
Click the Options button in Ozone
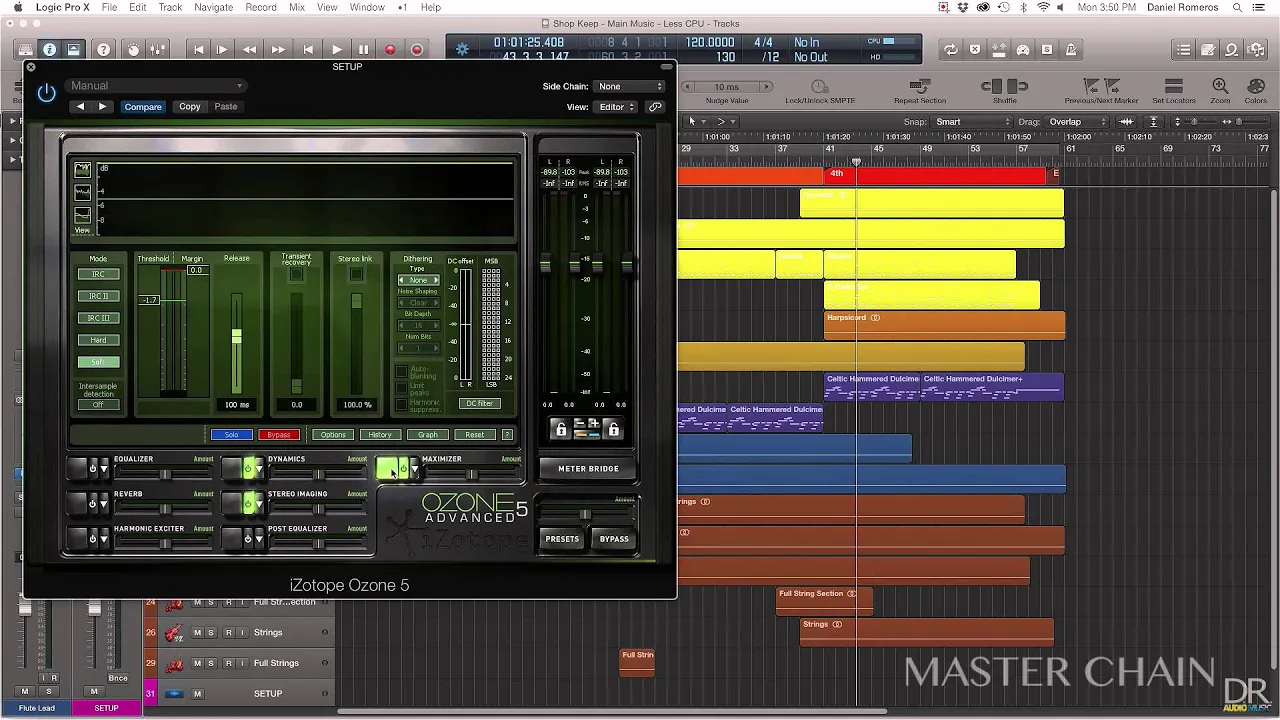tap(333, 435)
